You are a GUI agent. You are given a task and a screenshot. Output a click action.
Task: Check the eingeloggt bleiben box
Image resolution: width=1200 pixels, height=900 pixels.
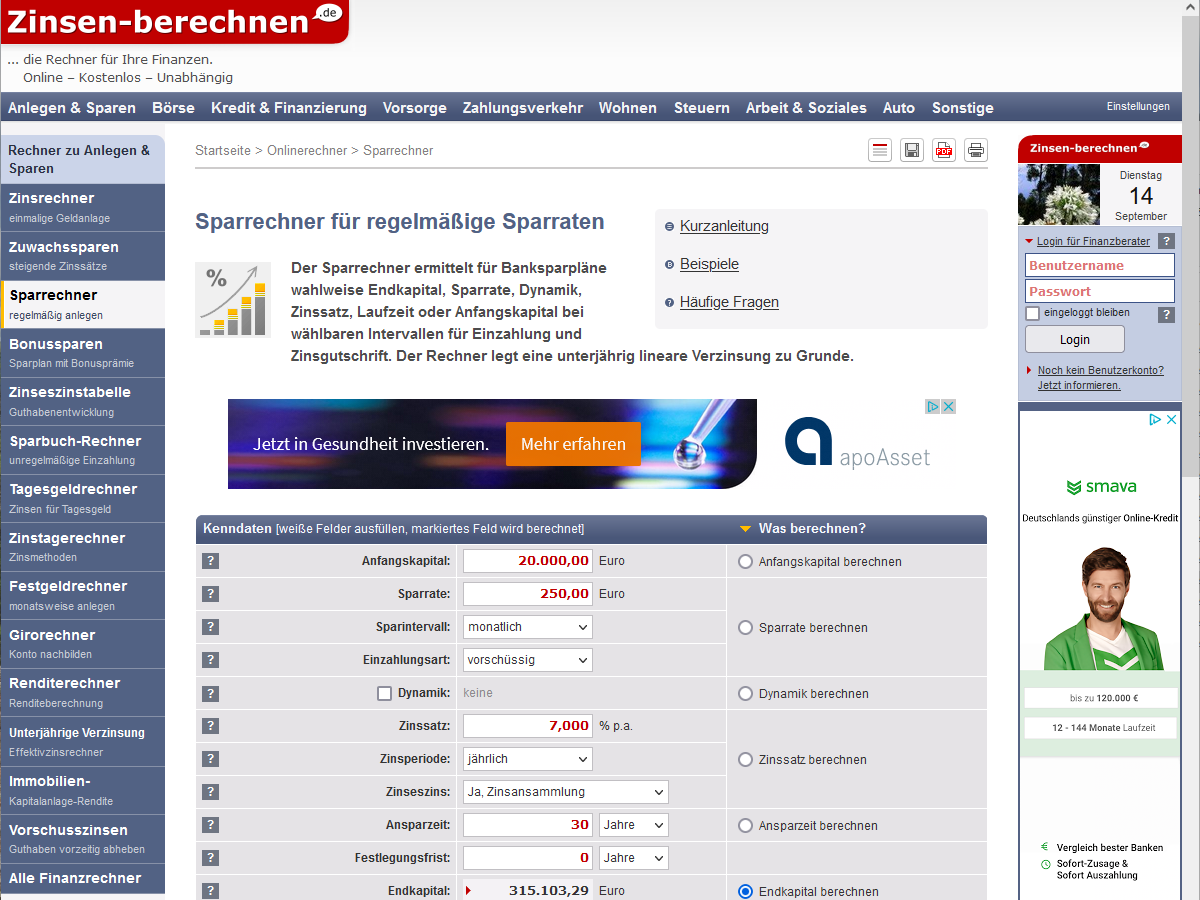(x=1033, y=313)
